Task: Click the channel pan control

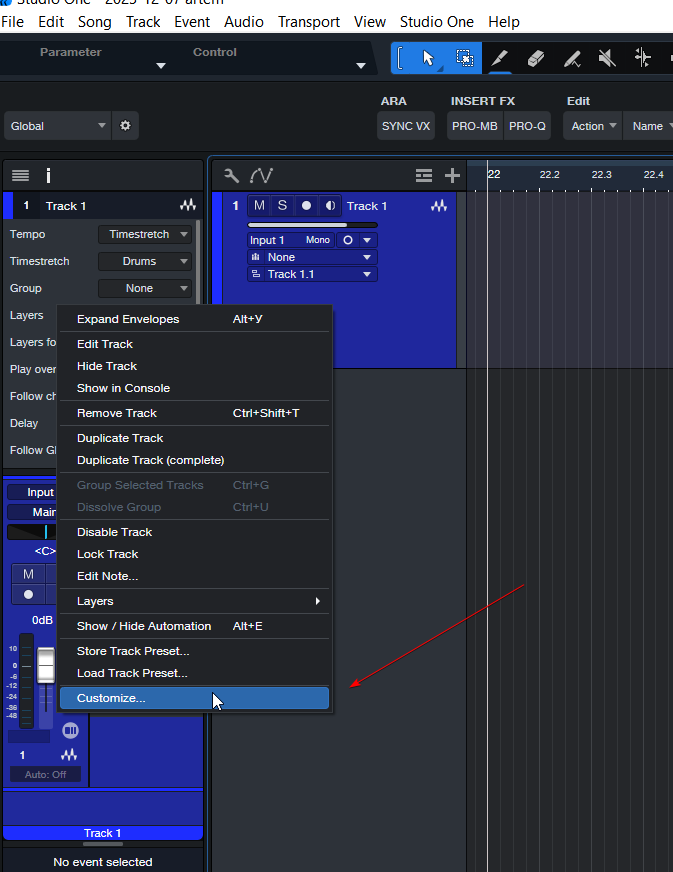Action: pyautogui.click(x=32, y=532)
